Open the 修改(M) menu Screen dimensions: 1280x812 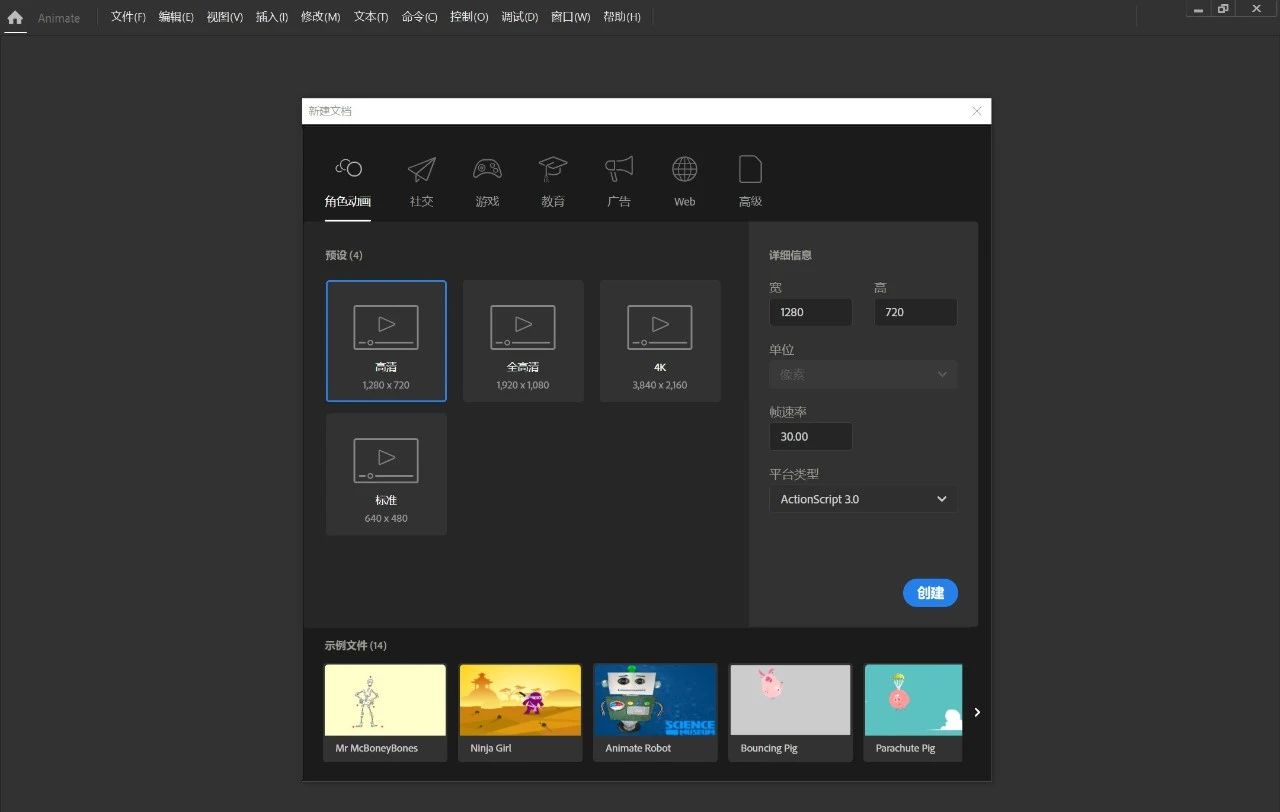pyautogui.click(x=320, y=17)
